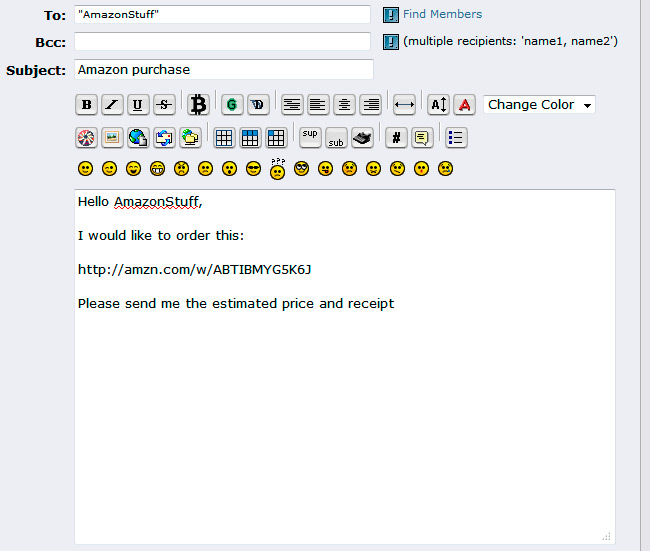The image size is (650, 551).
Task: Toggle bold formatting button
Action: 86,104
